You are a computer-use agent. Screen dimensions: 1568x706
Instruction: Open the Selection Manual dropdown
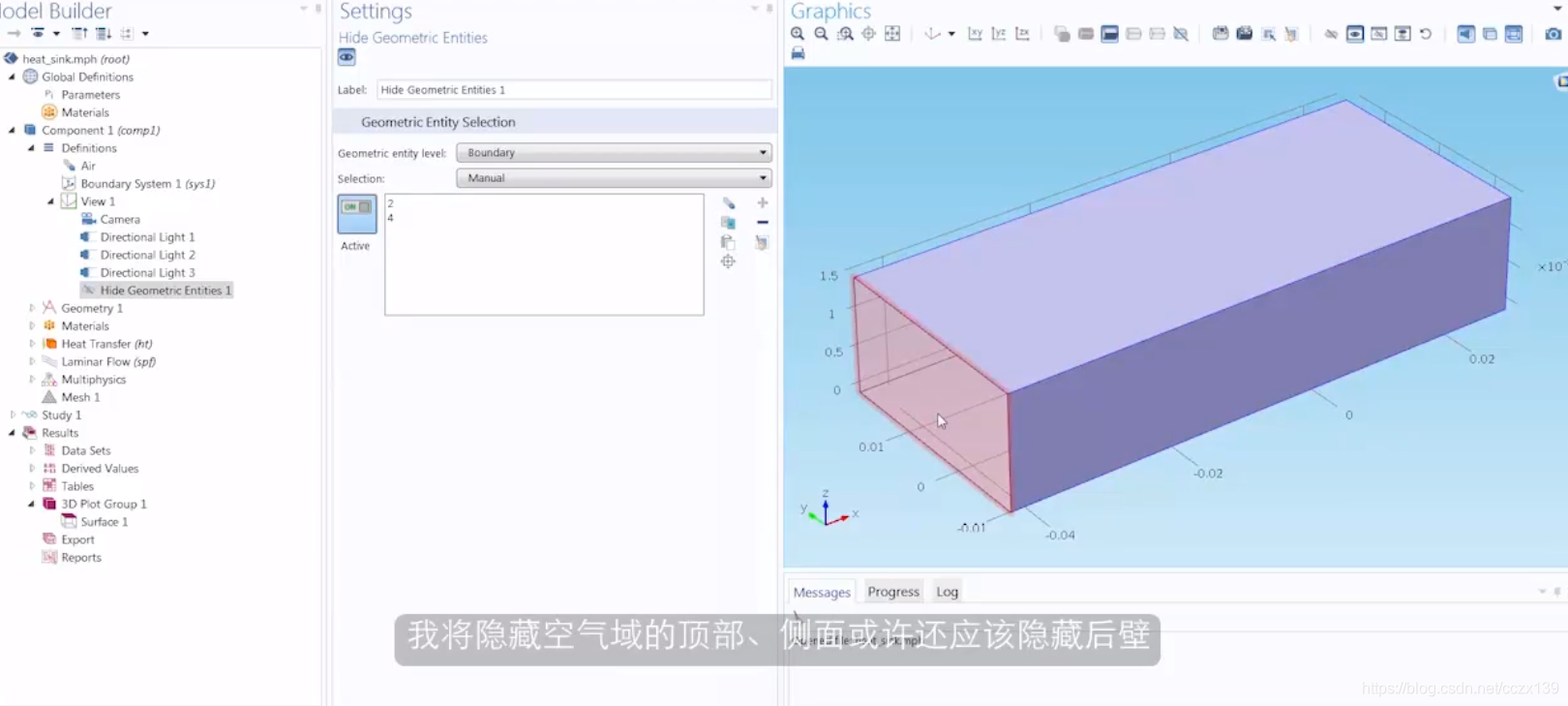click(x=614, y=178)
